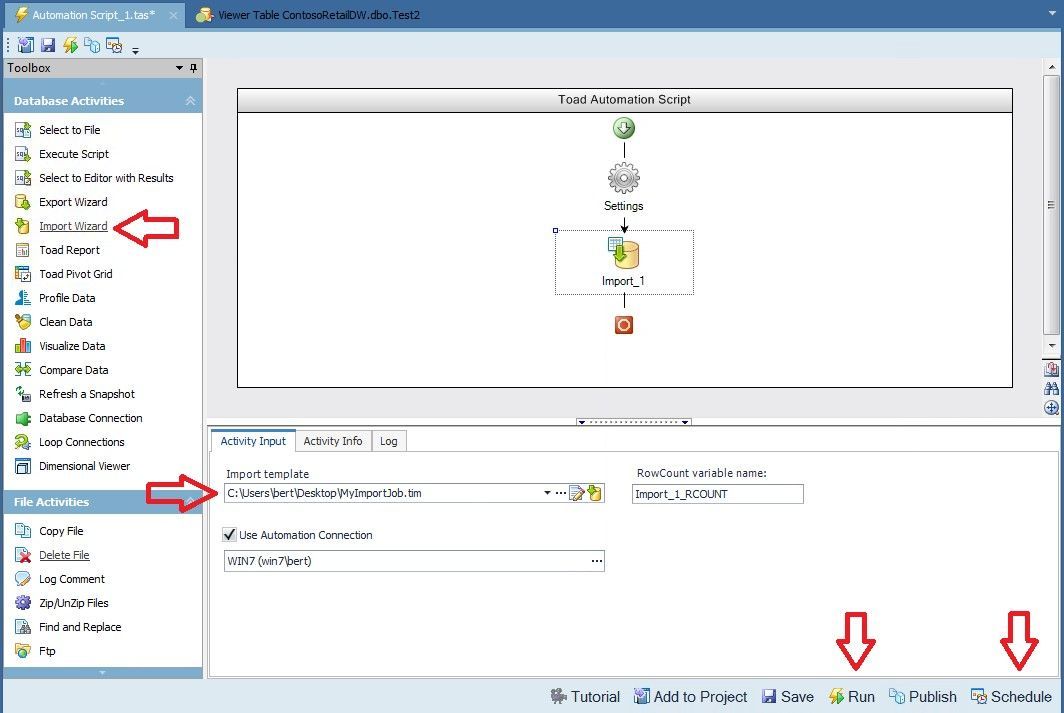Screen dimensions: 1064x713
Task: Click Publish in the bottom bar
Action: point(923,697)
